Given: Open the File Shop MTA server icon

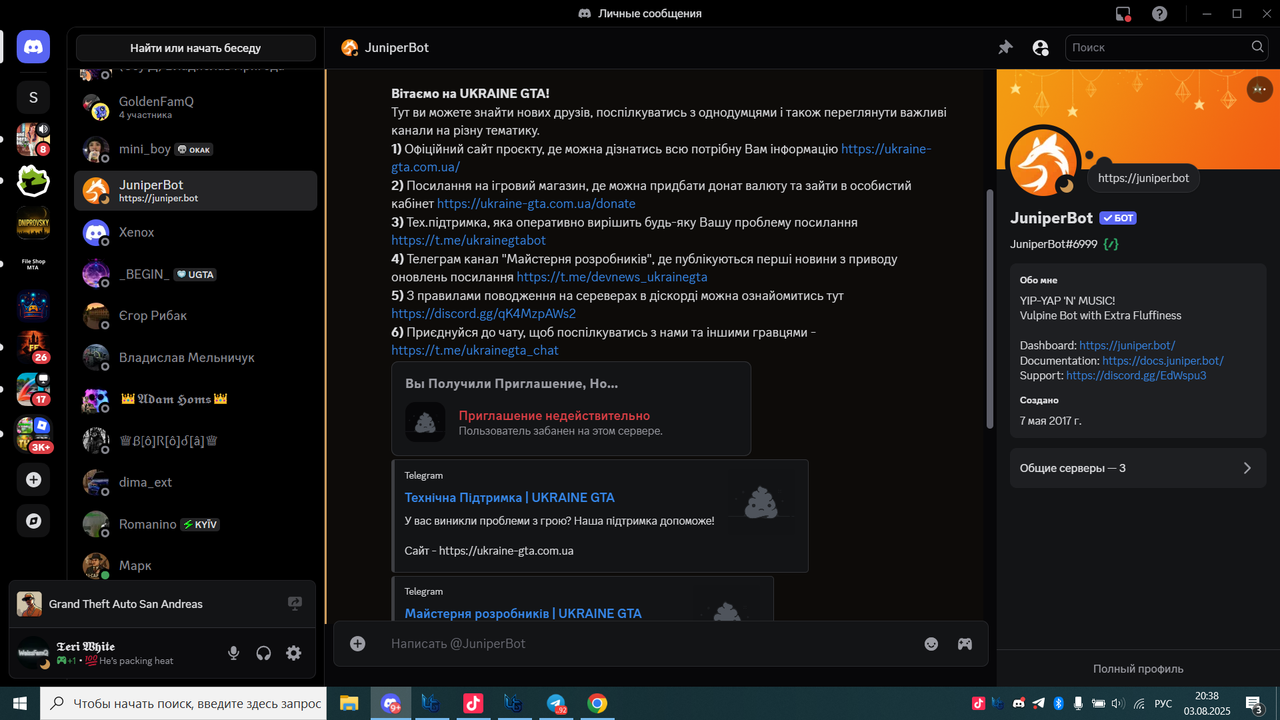Looking at the screenshot, I should [x=33, y=264].
